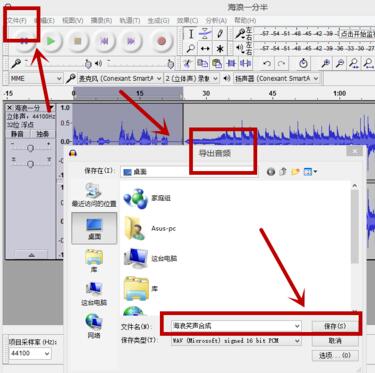Image resolution: width=375 pixels, height=373 pixels.
Task: Click the Fit Selection zoom icon
Action: (x=354, y=63)
